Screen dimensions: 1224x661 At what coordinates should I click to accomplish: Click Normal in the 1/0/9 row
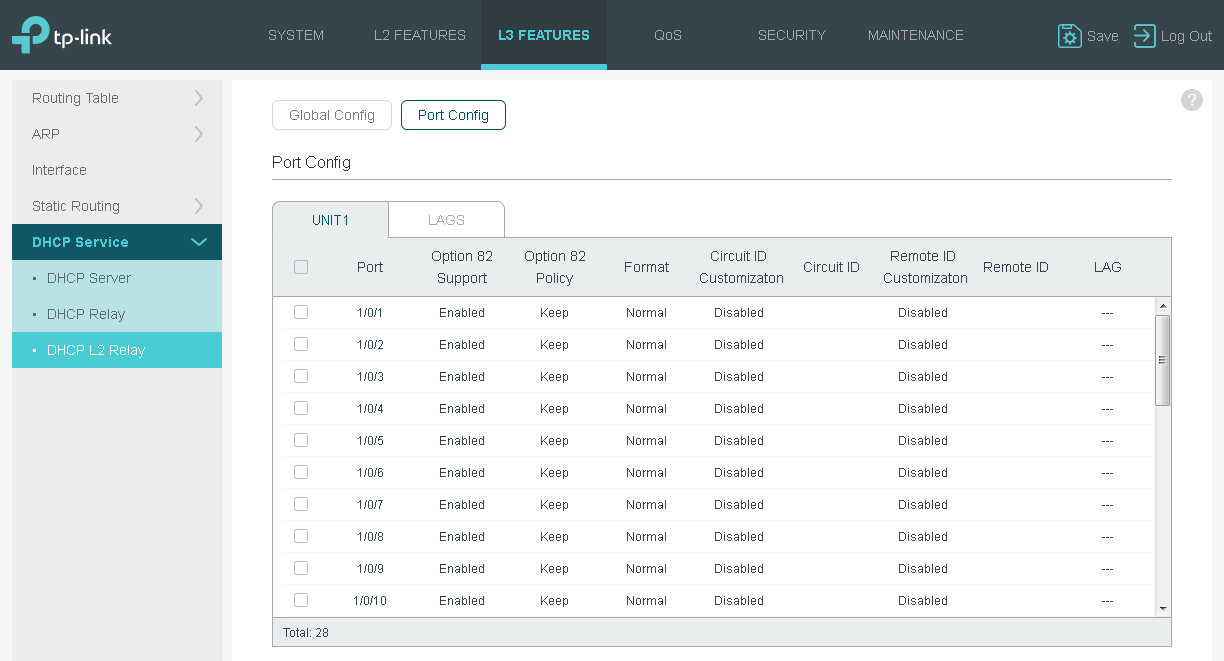[x=646, y=569]
